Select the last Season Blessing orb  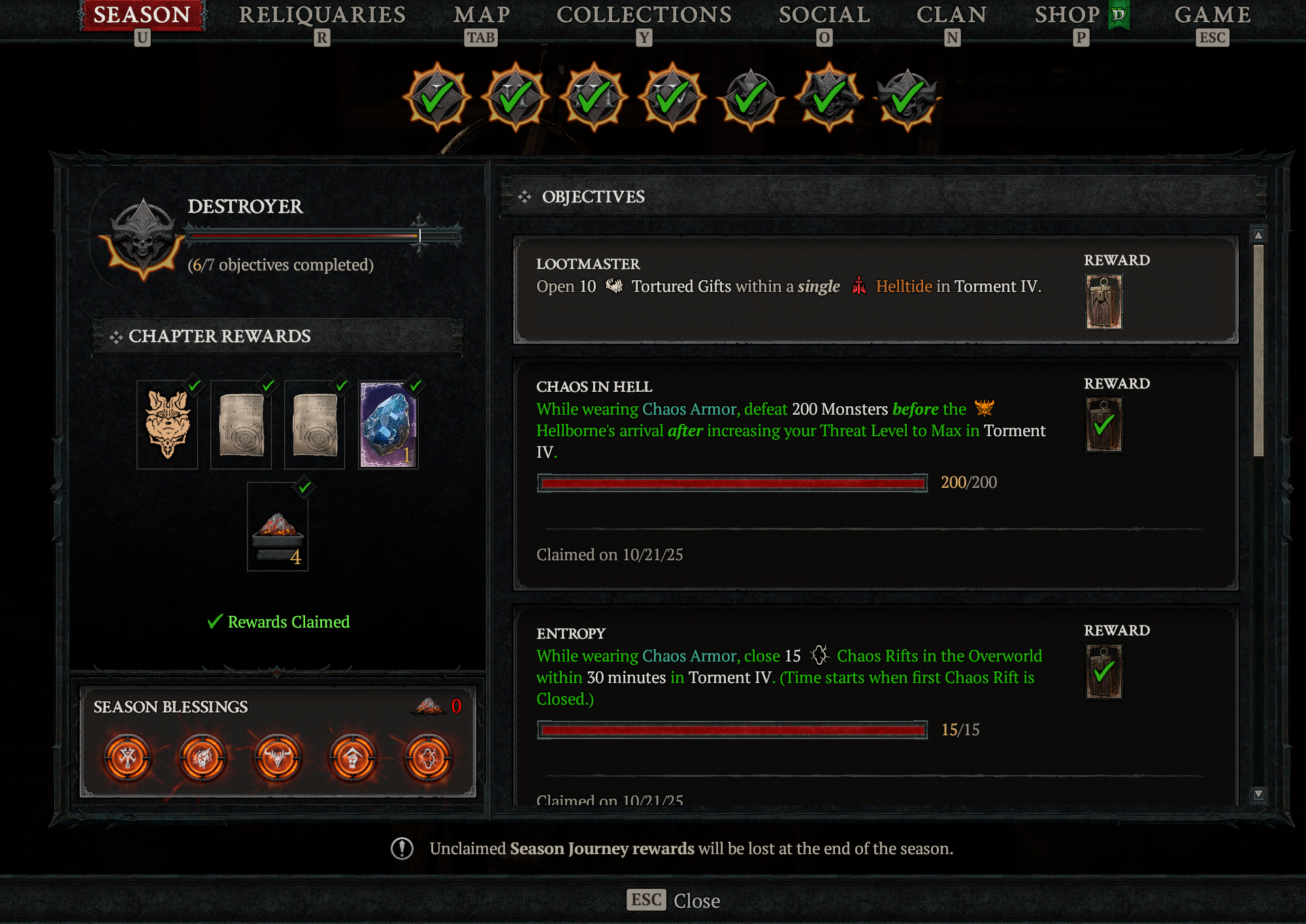coord(428,758)
